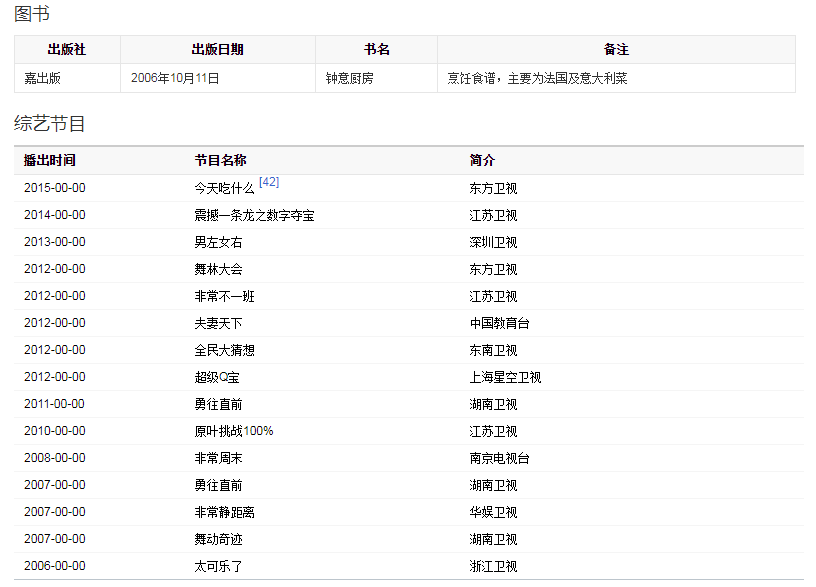Select the 今天吃什么 show name

point(224,188)
